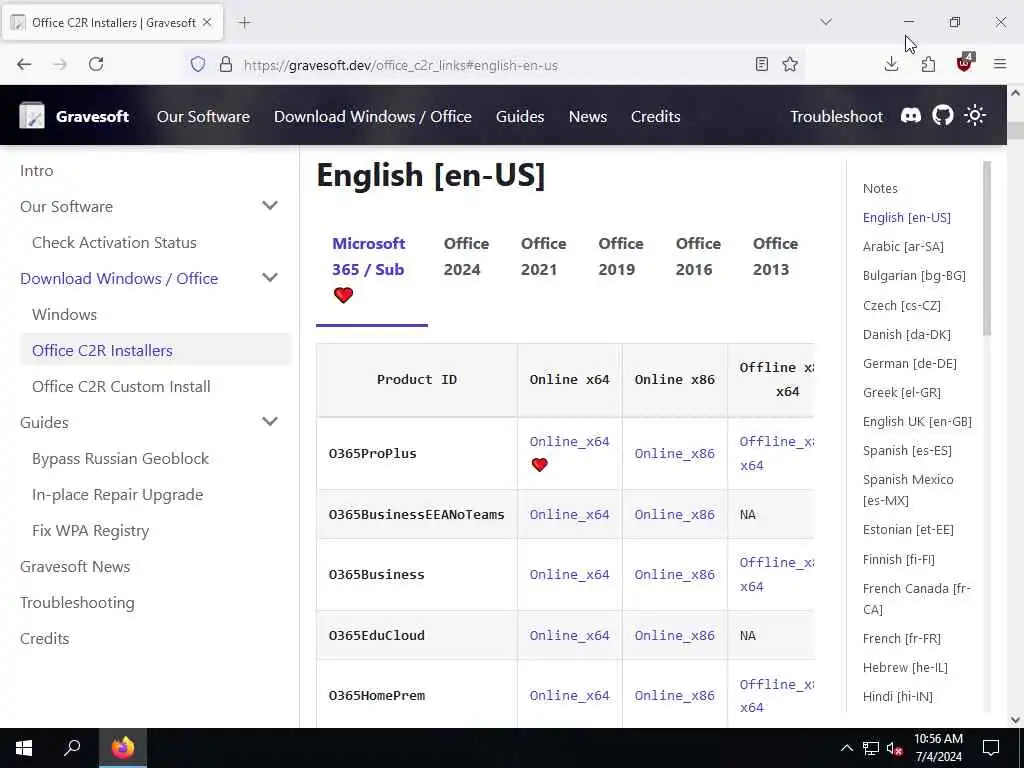Viewport: 1024px width, 768px height.
Task: Switch to the Office 2016 tab
Action: (698, 256)
